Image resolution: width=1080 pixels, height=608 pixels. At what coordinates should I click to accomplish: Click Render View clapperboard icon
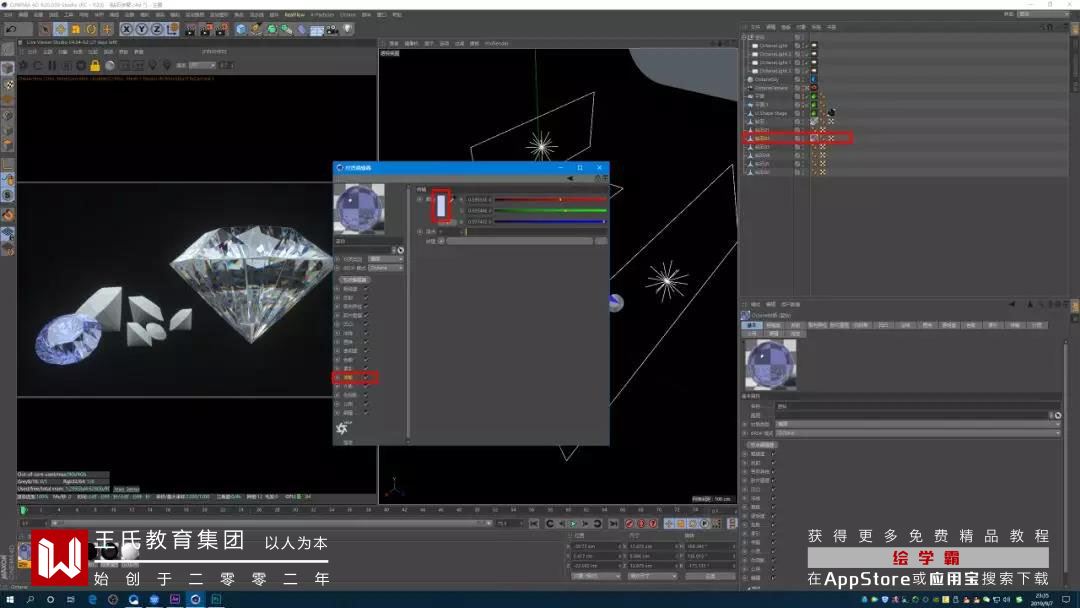190,29
